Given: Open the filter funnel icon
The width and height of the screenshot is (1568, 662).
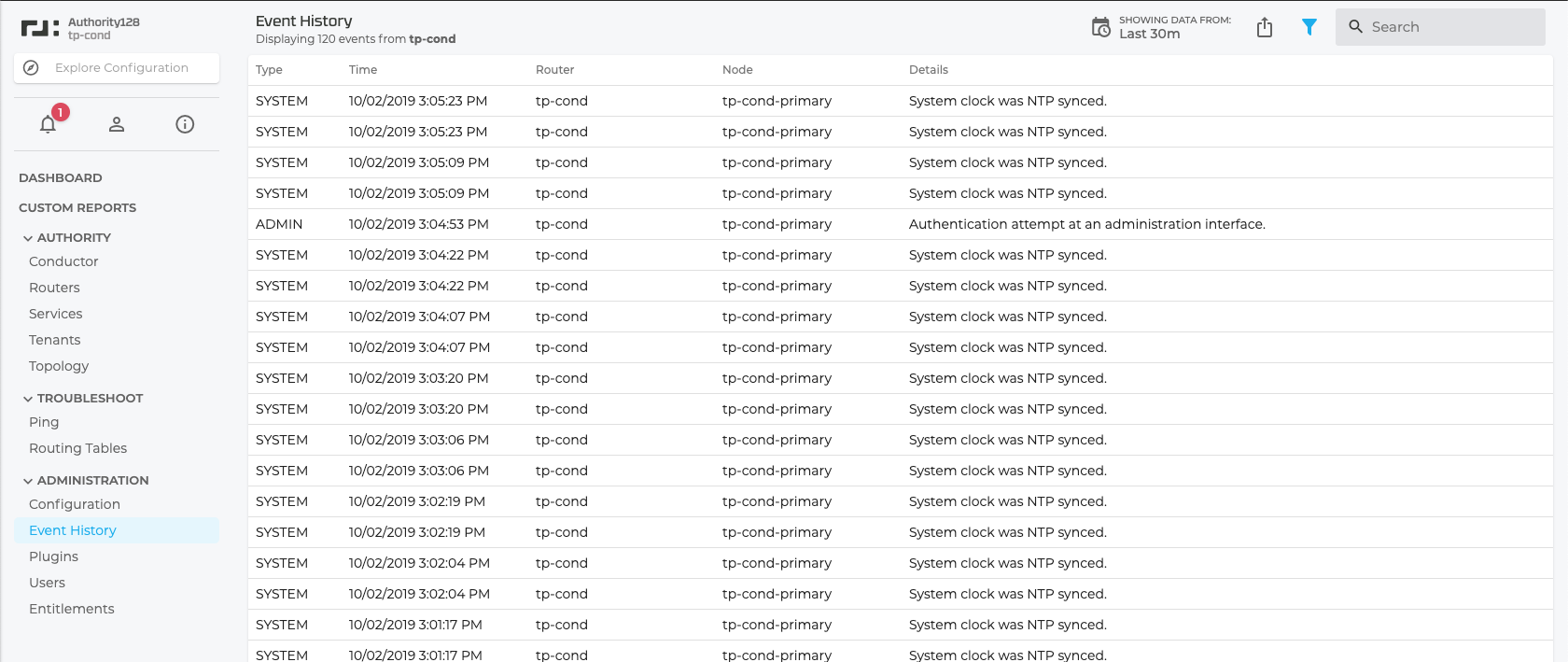Looking at the screenshot, I should (x=1309, y=28).
